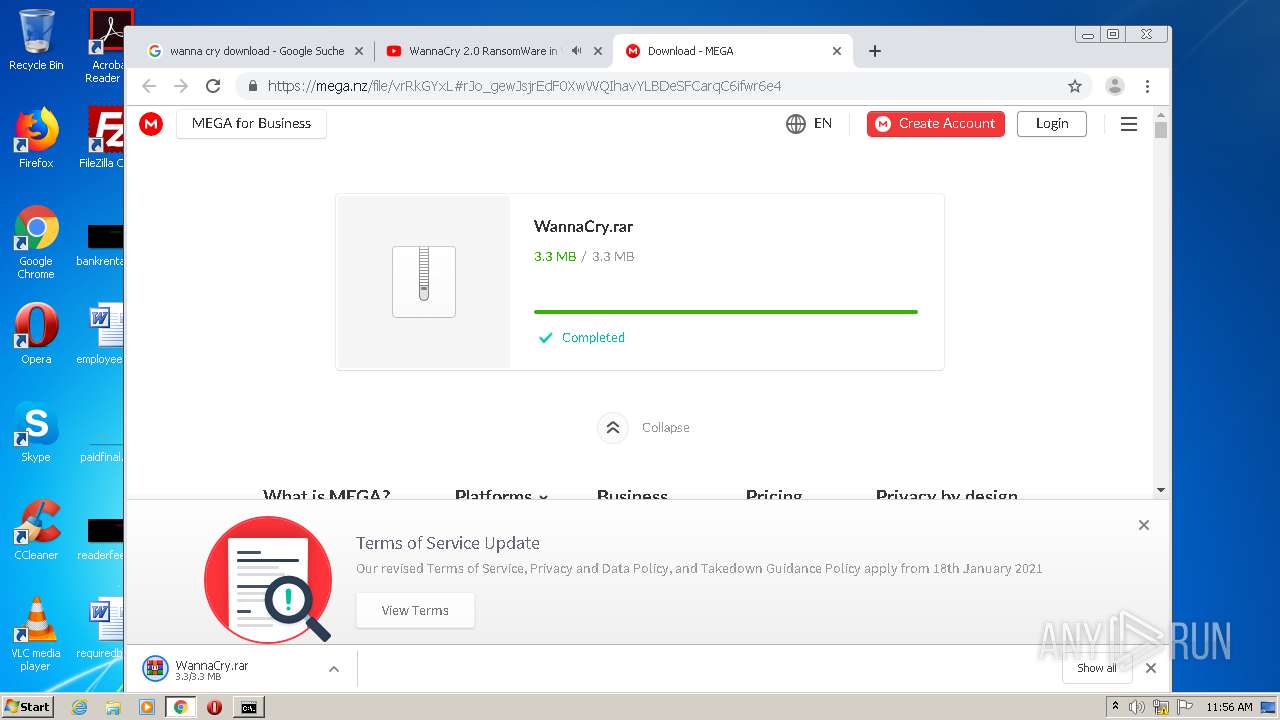Click the volume icon in the system tray
This screenshot has height=720, width=1280.
[1137, 707]
